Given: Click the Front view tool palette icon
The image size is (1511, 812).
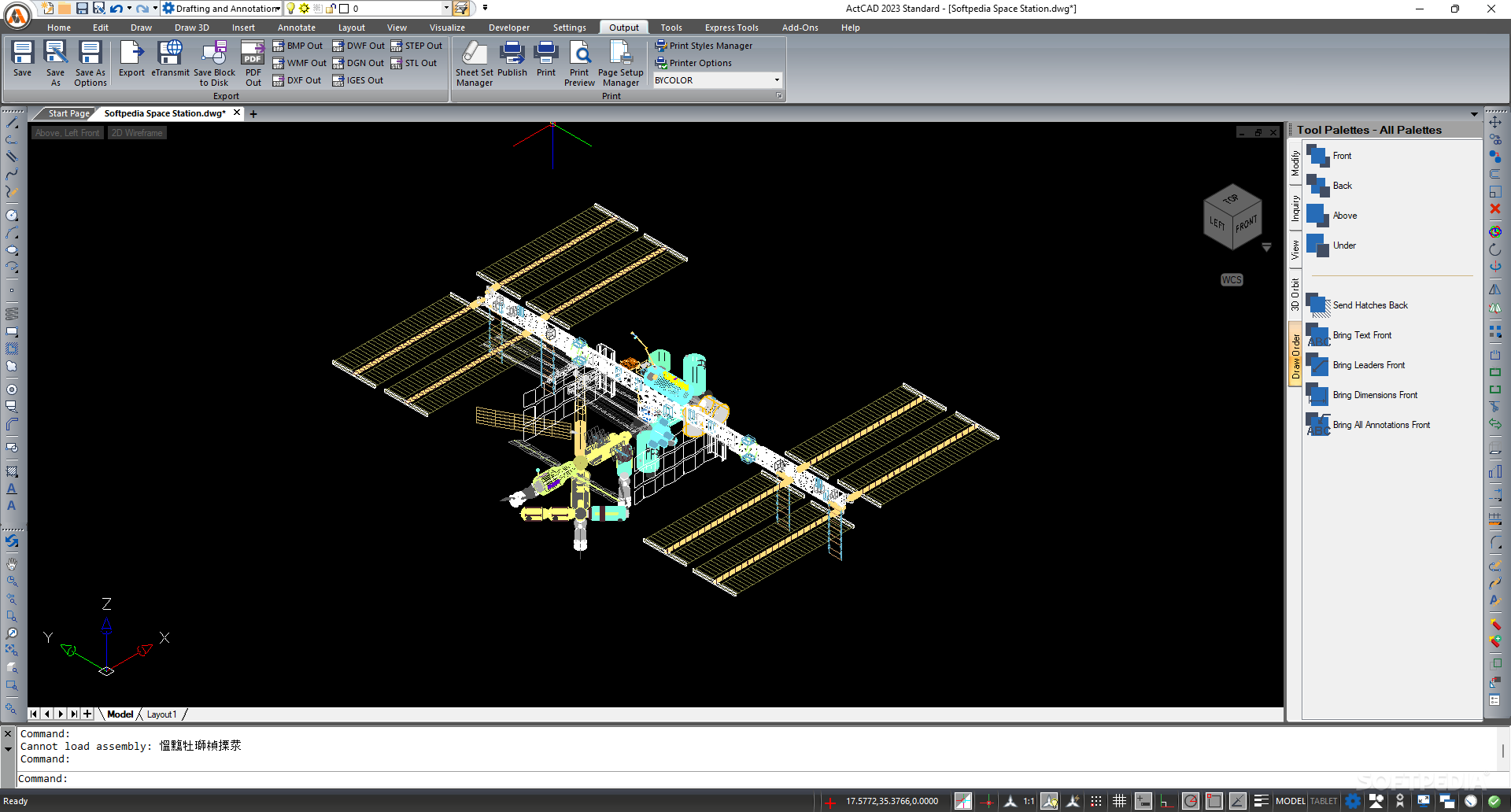Looking at the screenshot, I should tap(1317, 156).
